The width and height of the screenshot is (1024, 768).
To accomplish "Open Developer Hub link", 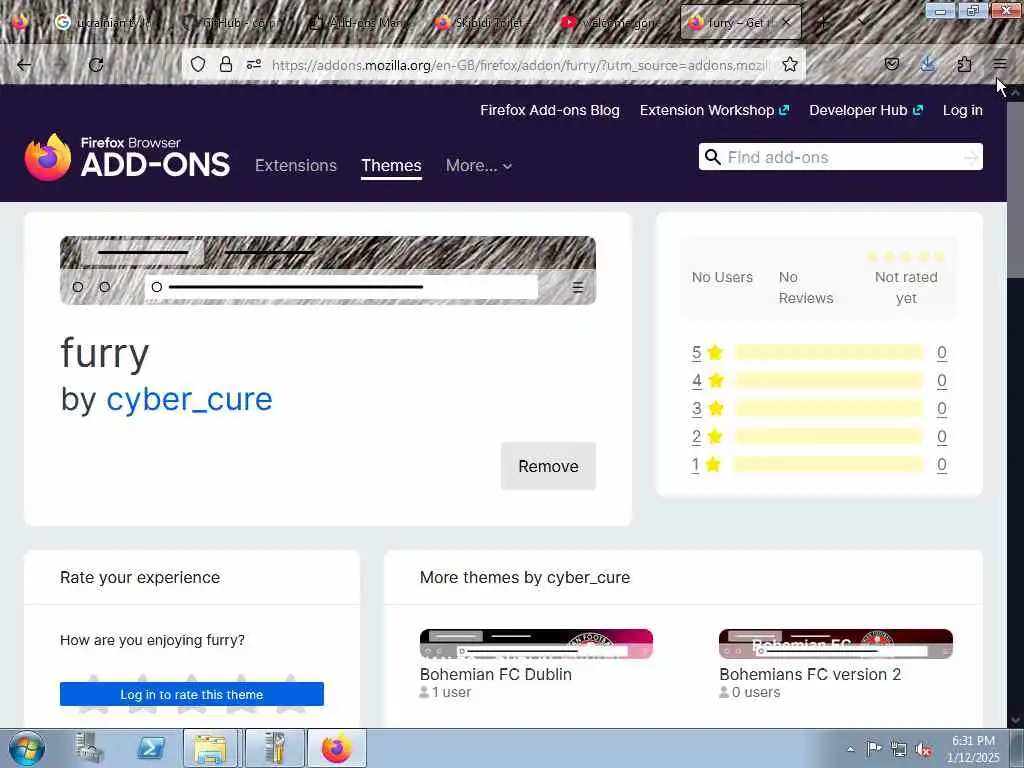I will click(x=866, y=110).
